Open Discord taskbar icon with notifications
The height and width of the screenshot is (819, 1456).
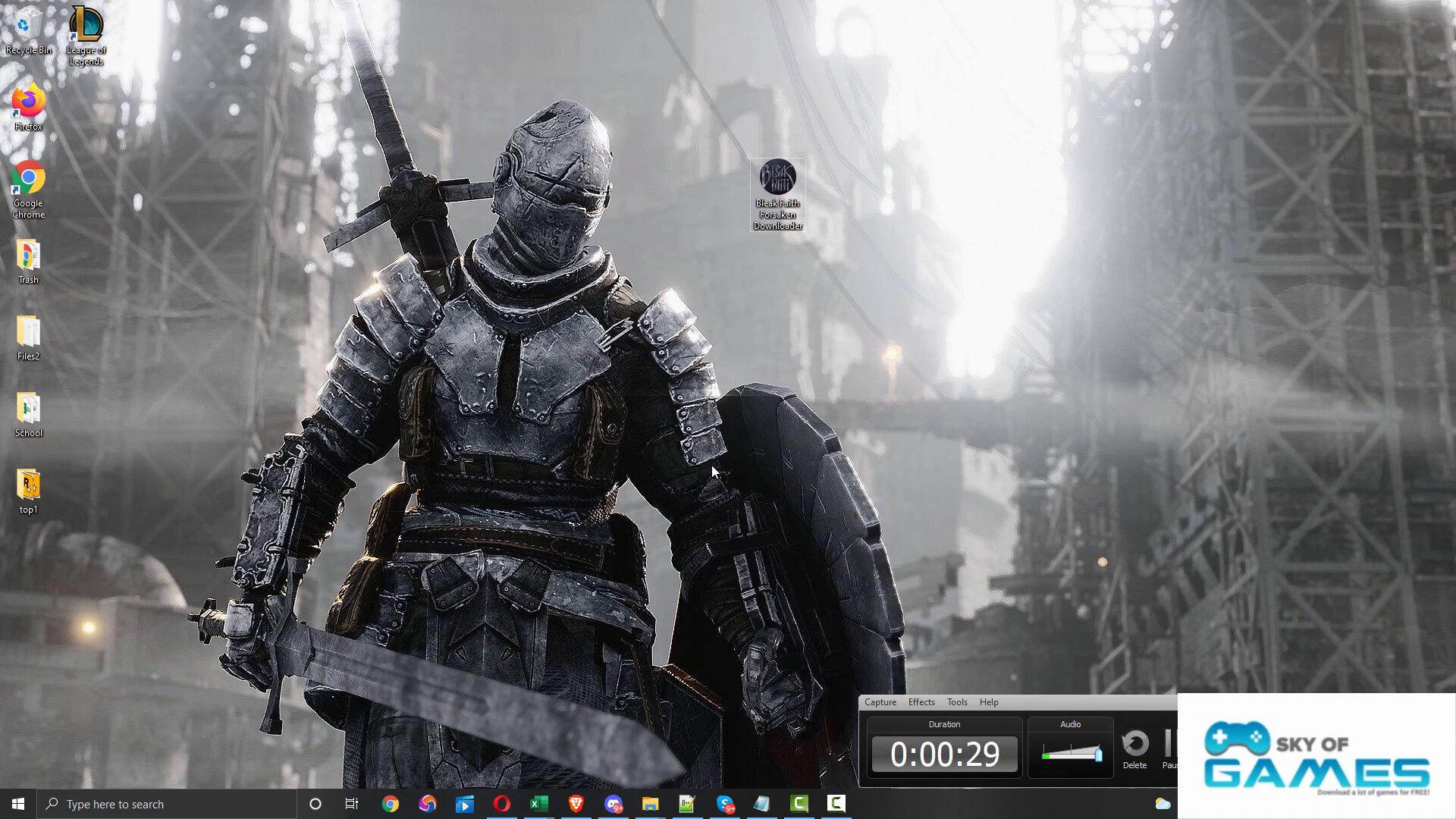tap(613, 804)
